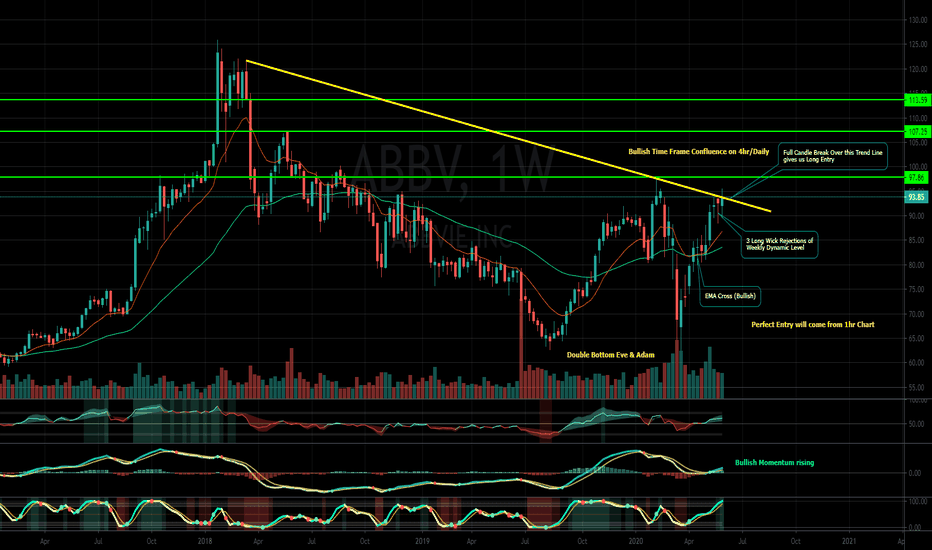Click the 85.00 price axis label
Screen dimensions: 932x550
(x=918, y=241)
